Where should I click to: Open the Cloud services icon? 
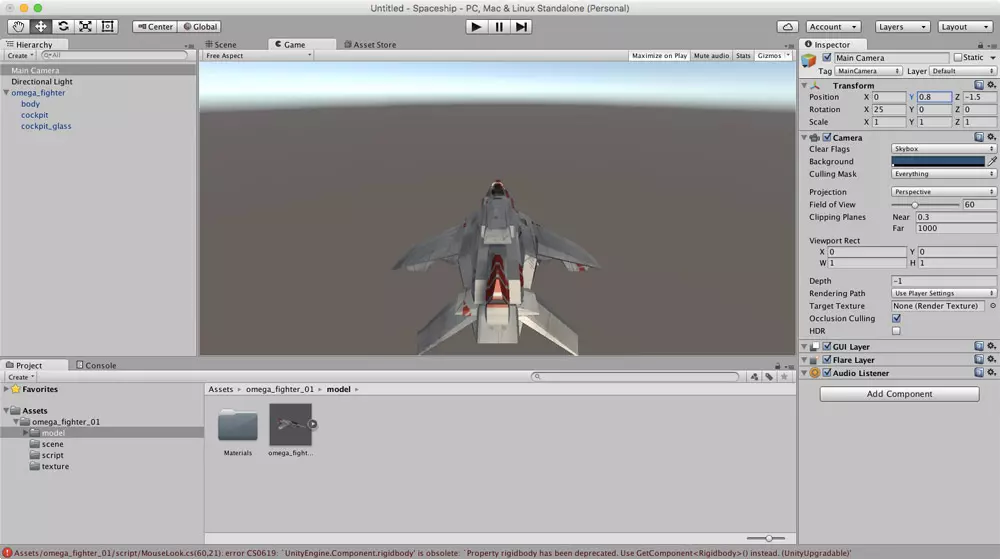(x=788, y=27)
